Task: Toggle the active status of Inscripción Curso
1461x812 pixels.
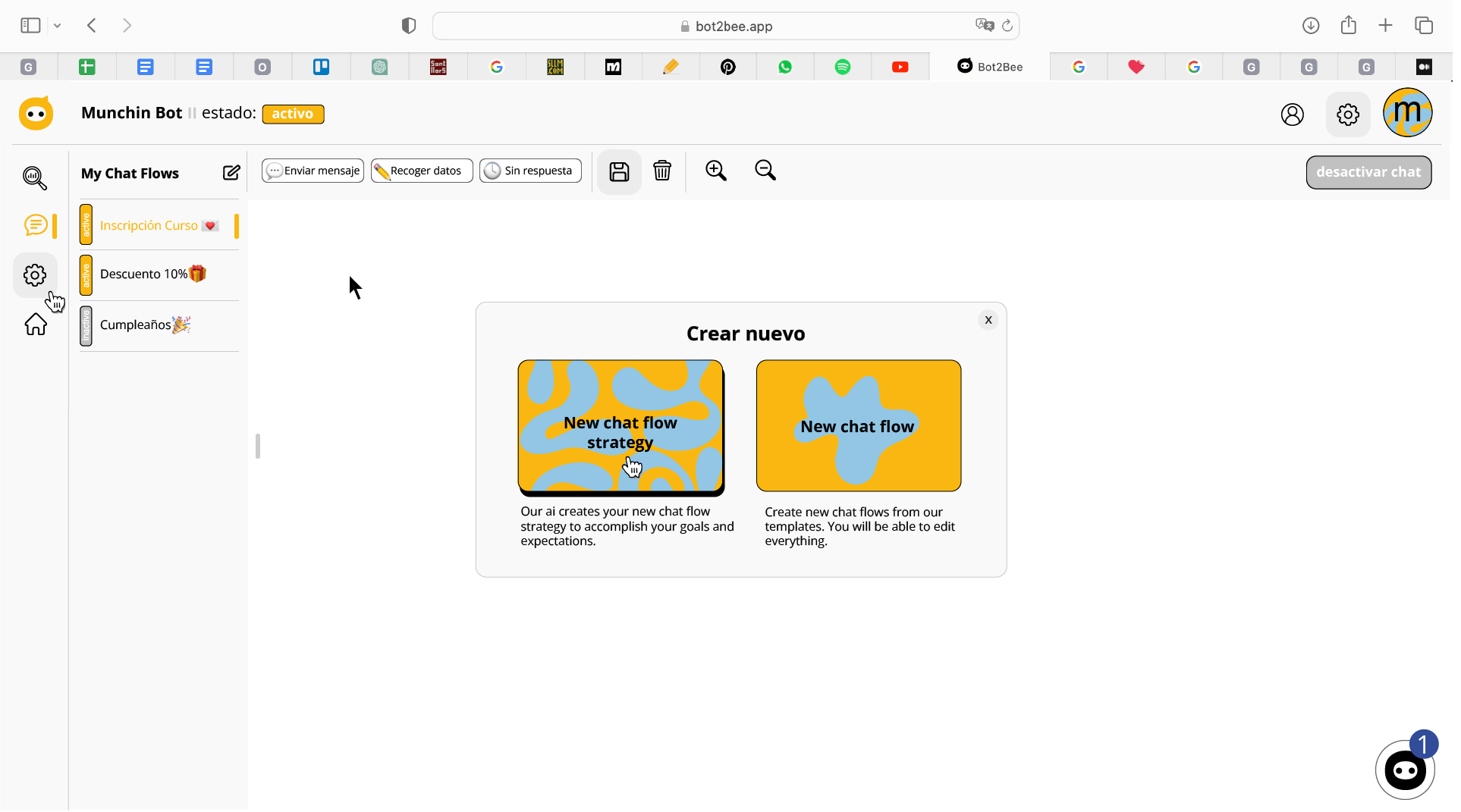Action: point(86,226)
